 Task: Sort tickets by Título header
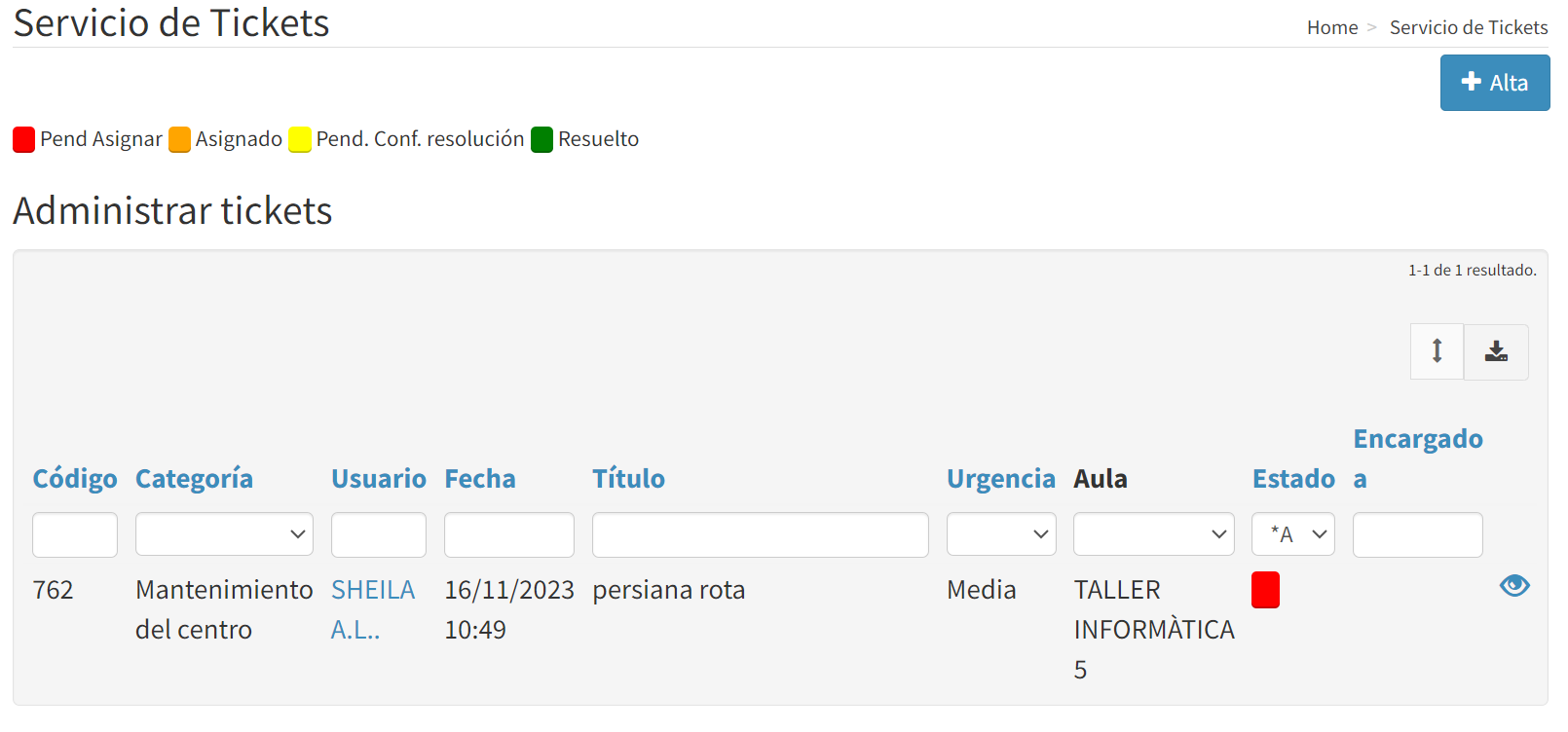pyautogui.click(x=628, y=479)
